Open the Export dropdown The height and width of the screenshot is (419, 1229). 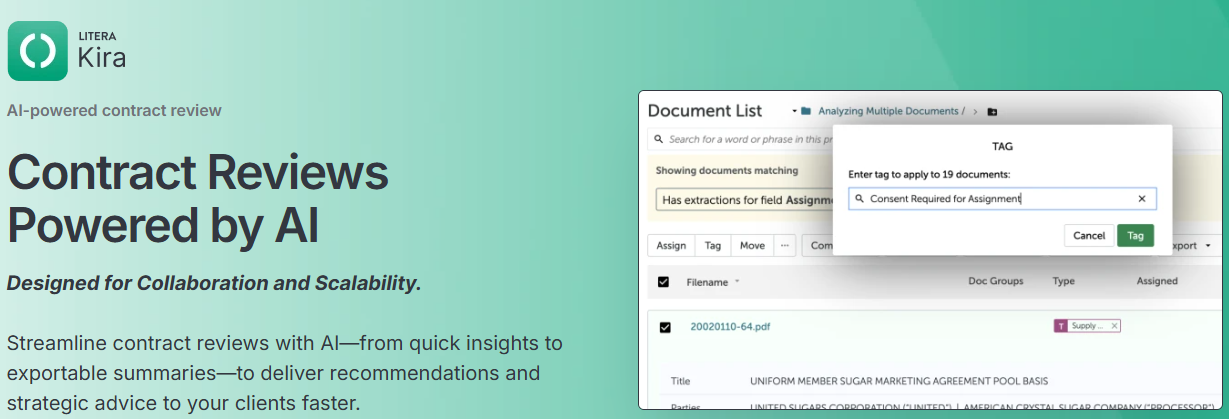coord(1190,245)
